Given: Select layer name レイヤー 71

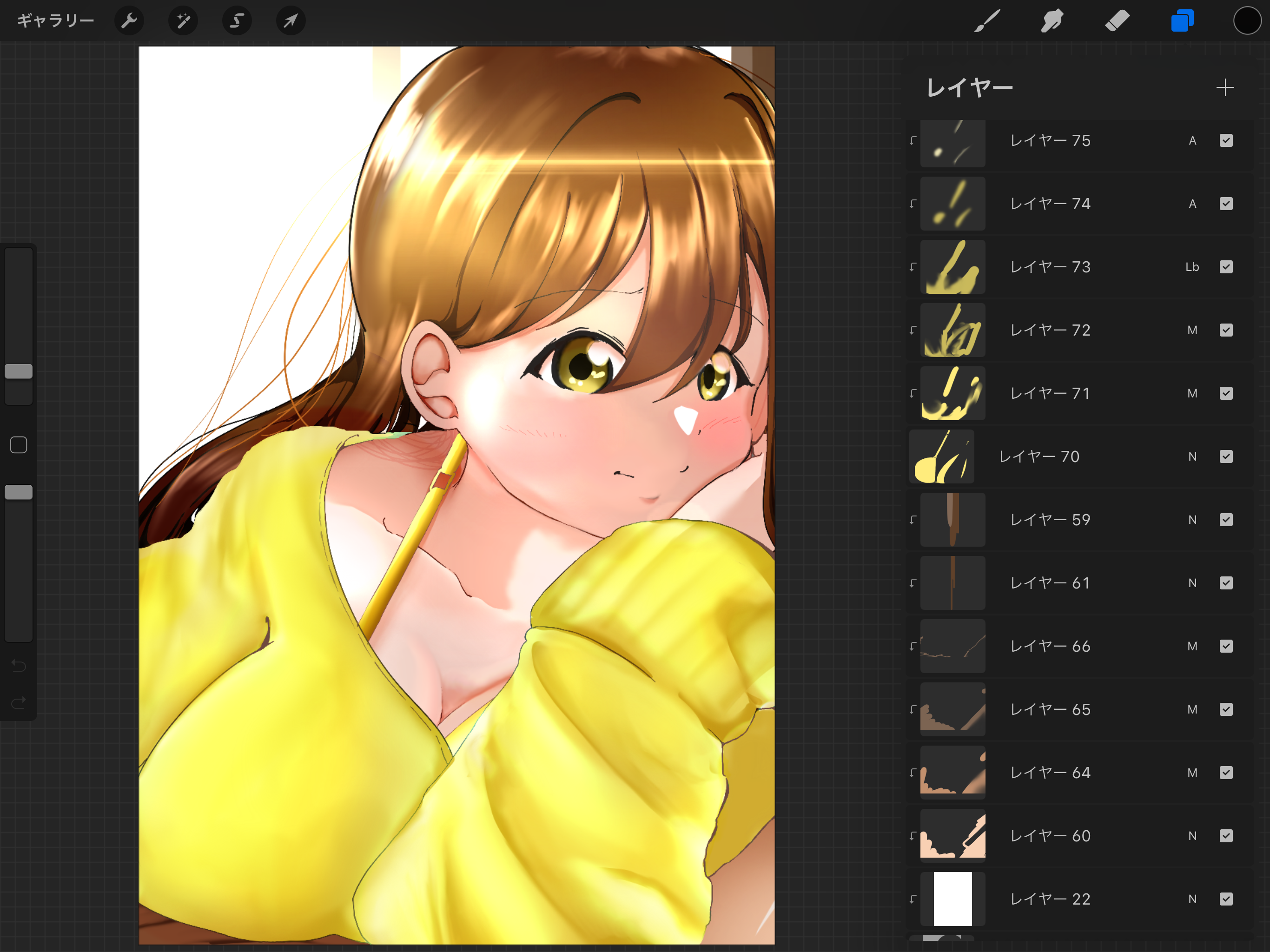Looking at the screenshot, I should pyautogui.click(x=1050, y=393).
